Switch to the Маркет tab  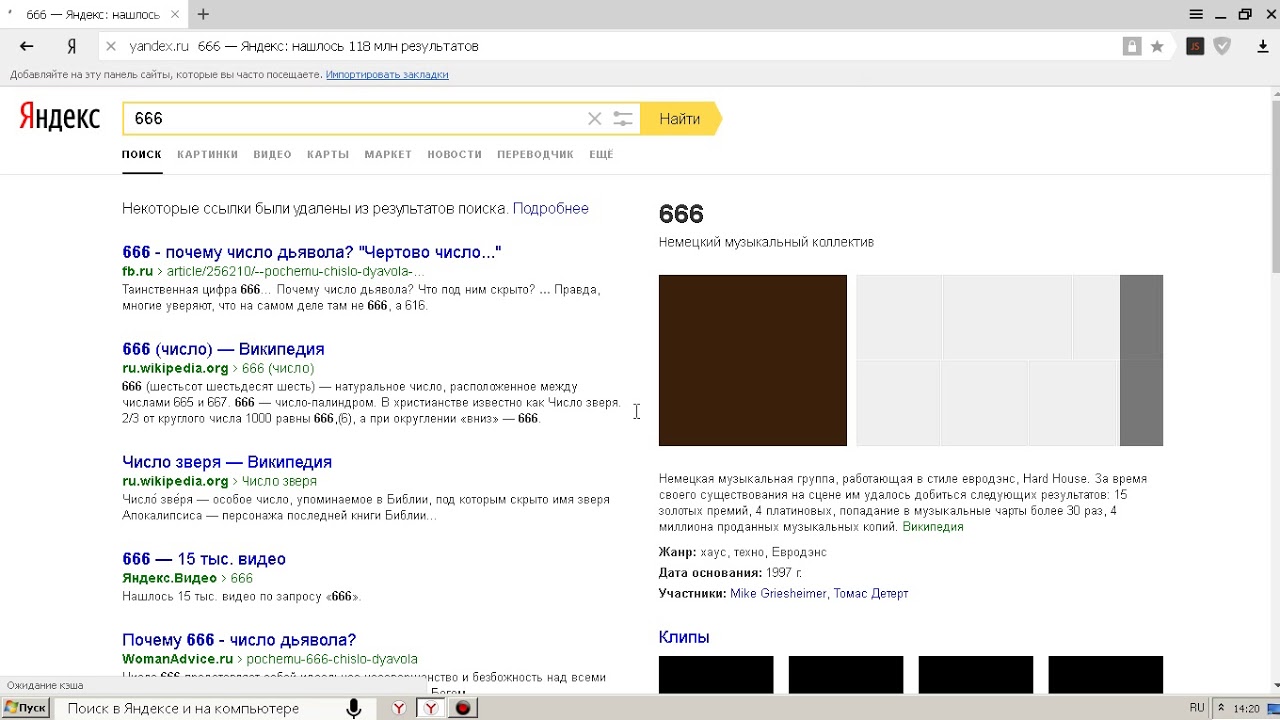pos(388,154)
